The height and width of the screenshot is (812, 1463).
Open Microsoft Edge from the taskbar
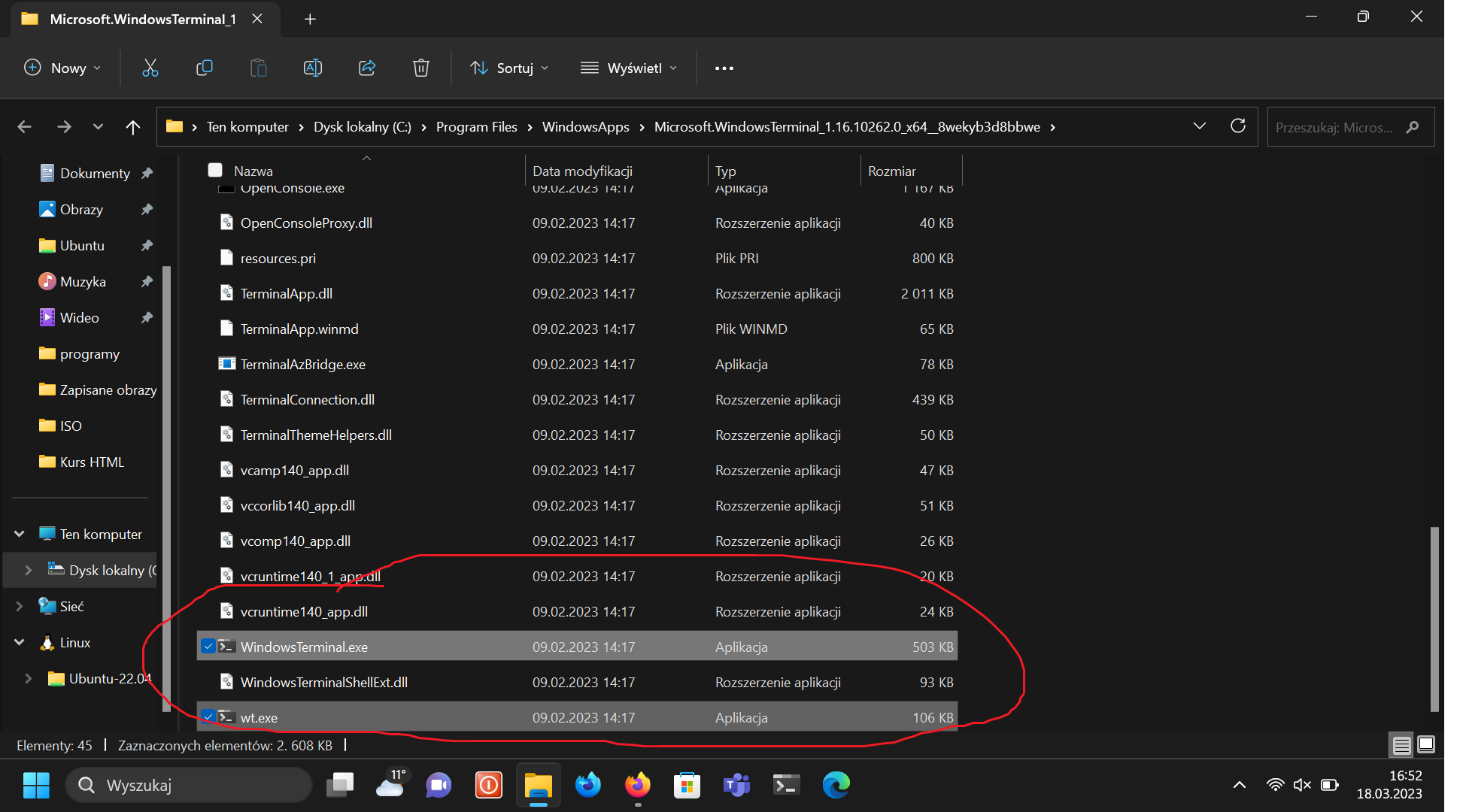(x=836, y=785)
